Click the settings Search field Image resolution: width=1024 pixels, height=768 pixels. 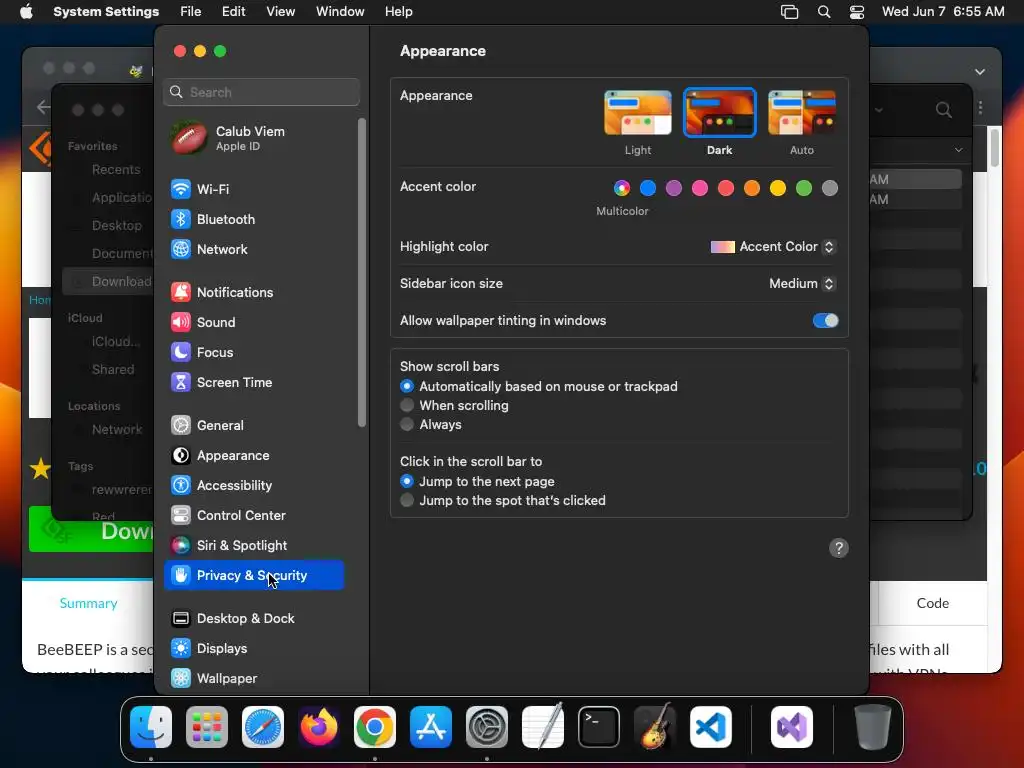point(261,92)
